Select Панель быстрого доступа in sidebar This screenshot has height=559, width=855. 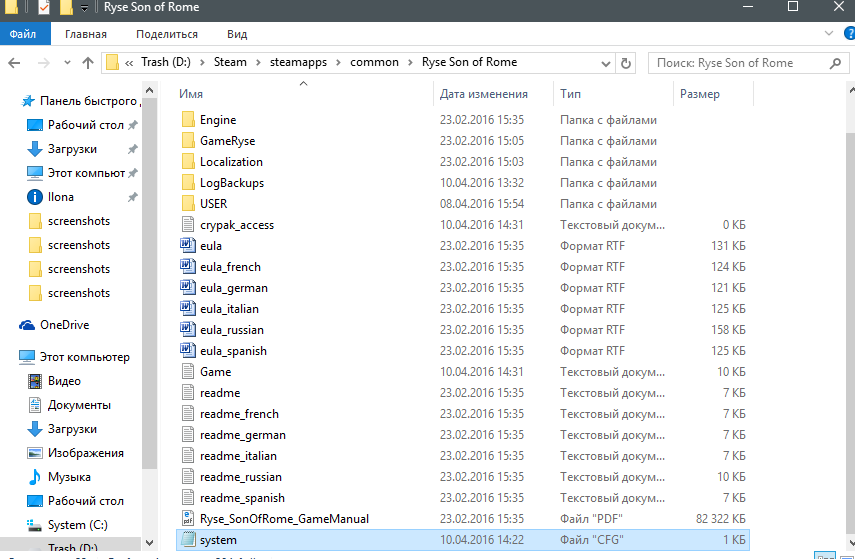[80, 101]
